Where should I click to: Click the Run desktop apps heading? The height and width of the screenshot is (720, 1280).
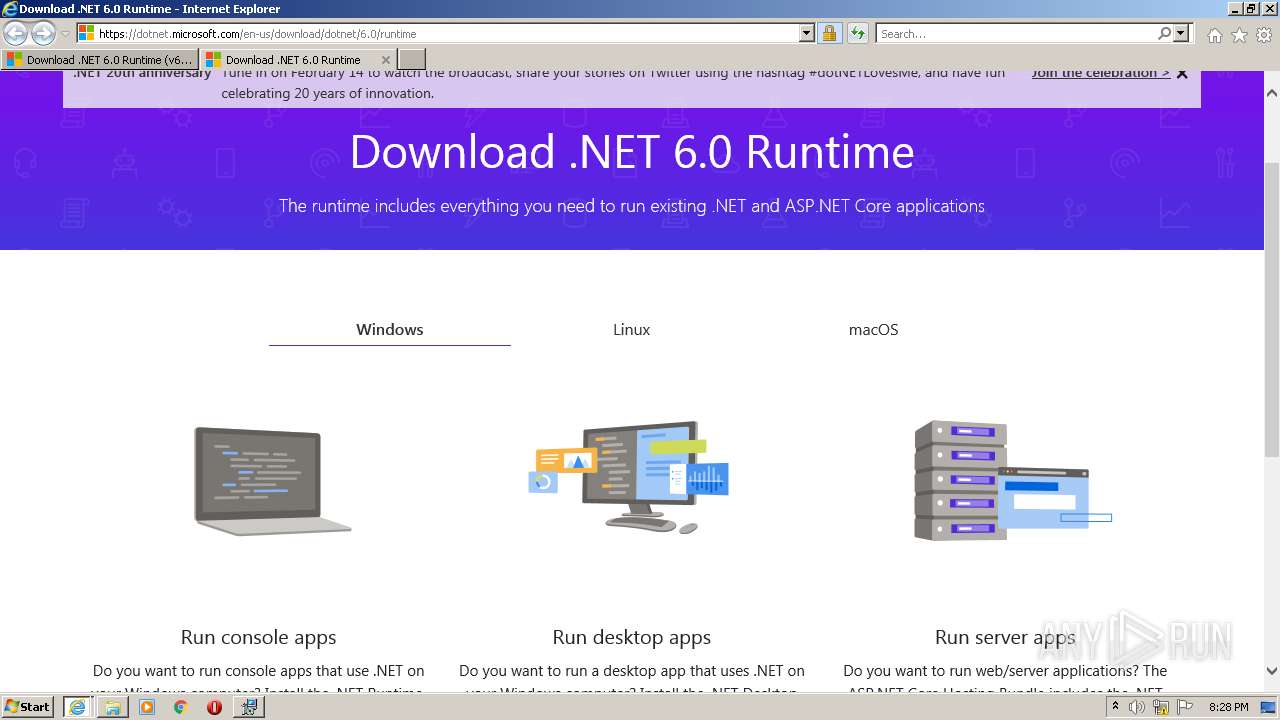(x=631, y=637)
